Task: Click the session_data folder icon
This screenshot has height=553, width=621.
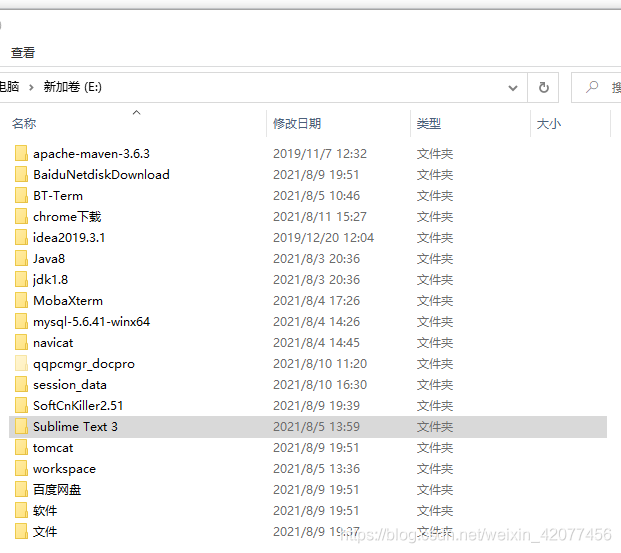Action: point(21,384)
